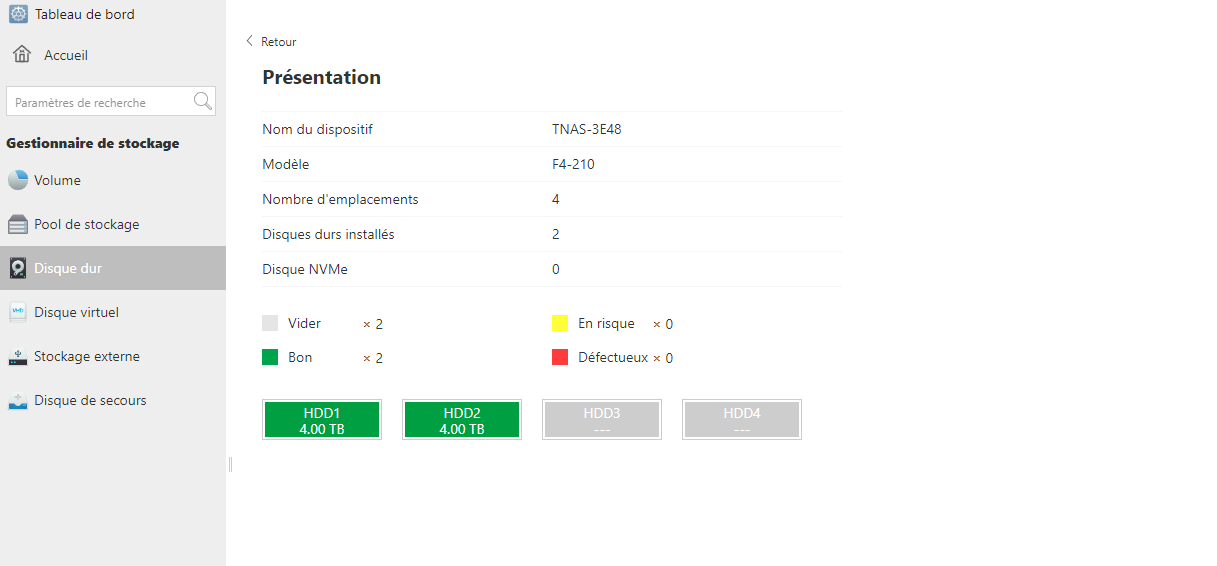Click the green Bon status swatch
The width and height of the screenshot is (1217, 566).
click(270, 357)
